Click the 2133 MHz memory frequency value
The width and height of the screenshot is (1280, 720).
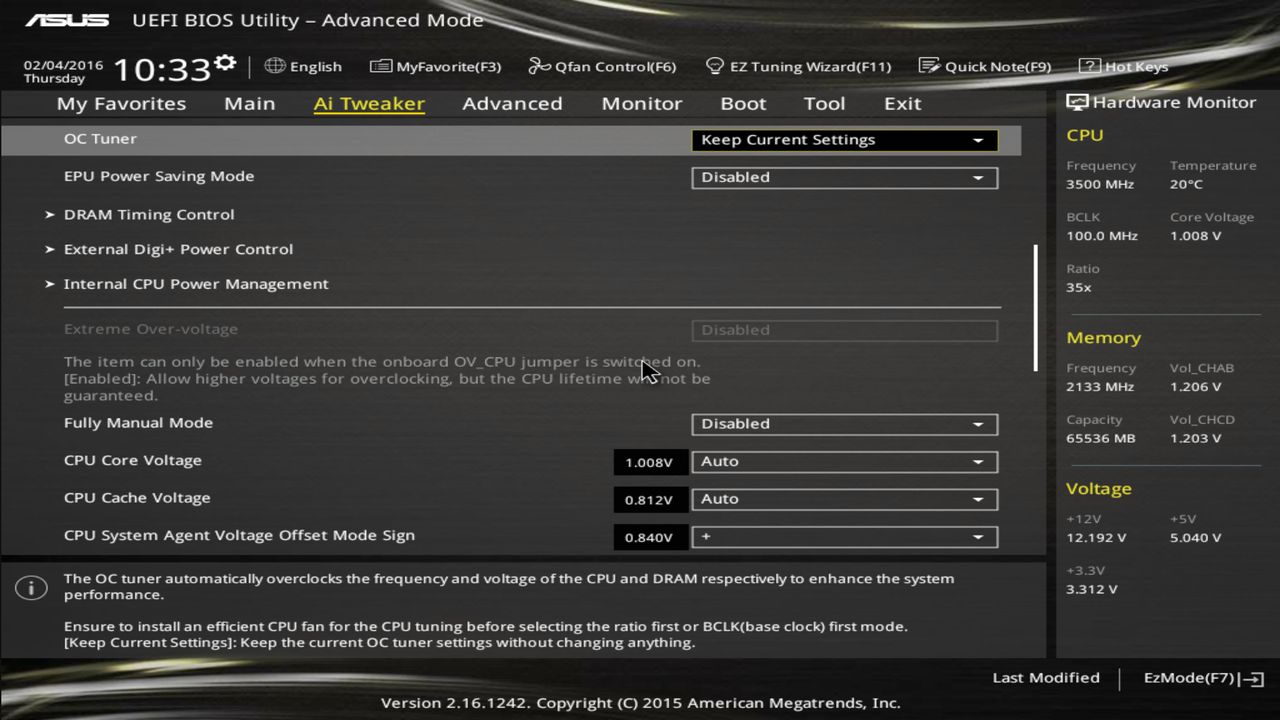pyautogui.click(x=1100, y=387)
